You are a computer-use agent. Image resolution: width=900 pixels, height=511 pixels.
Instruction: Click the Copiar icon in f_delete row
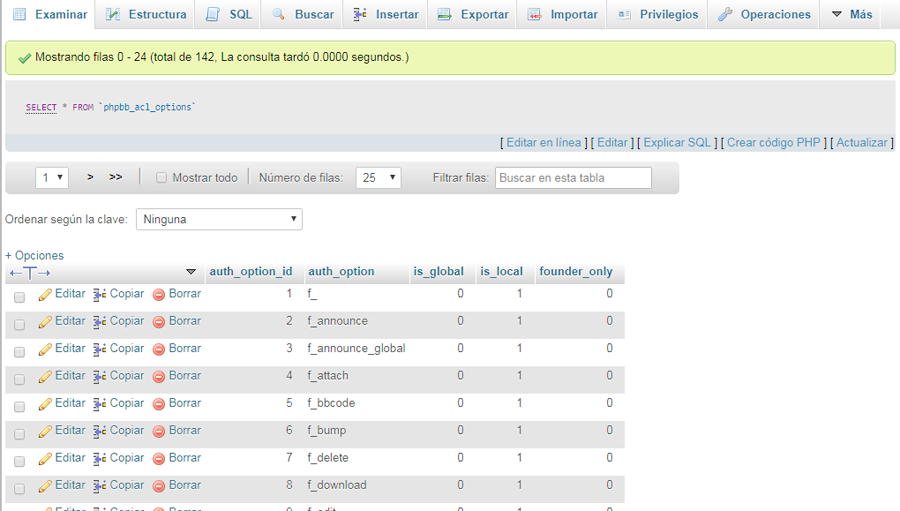99,458
